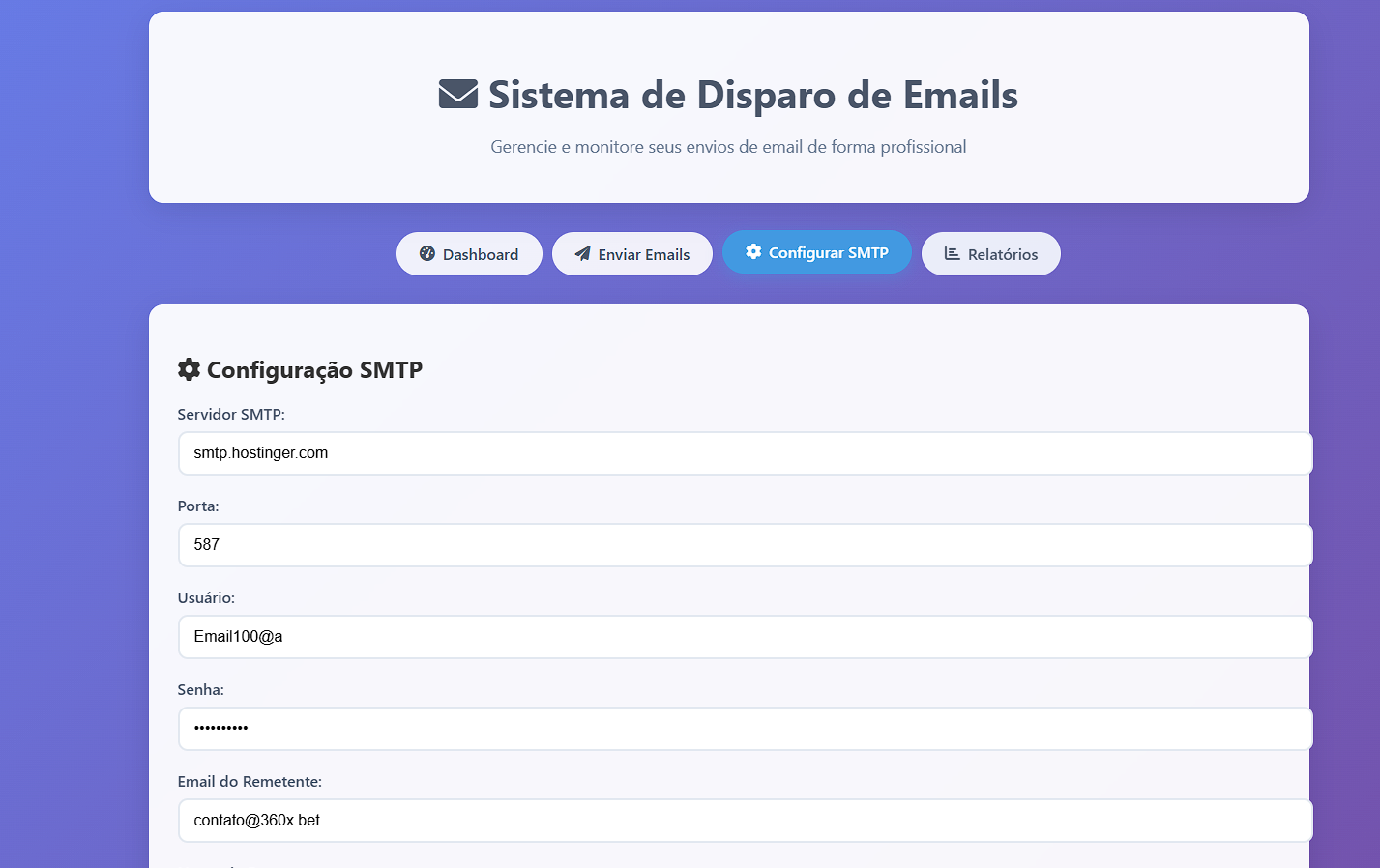
Task: Click the paper plane icon on Enviar Emails
Action: pos(581,253)
